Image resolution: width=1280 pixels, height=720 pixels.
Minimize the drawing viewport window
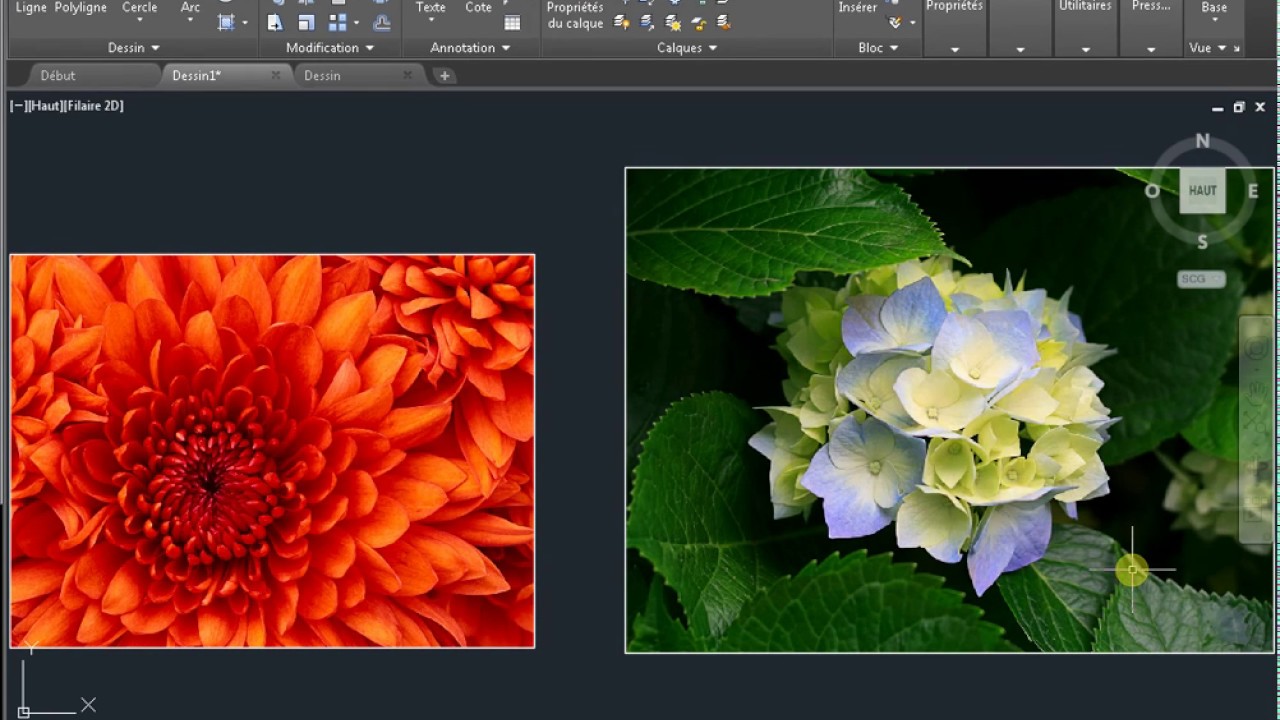(1217, 107)
